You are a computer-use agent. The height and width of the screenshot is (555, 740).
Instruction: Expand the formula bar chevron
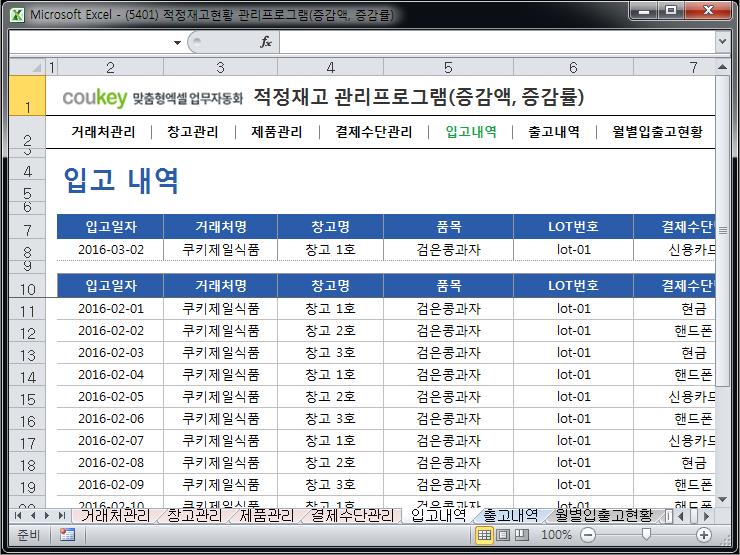coord(722,42)
